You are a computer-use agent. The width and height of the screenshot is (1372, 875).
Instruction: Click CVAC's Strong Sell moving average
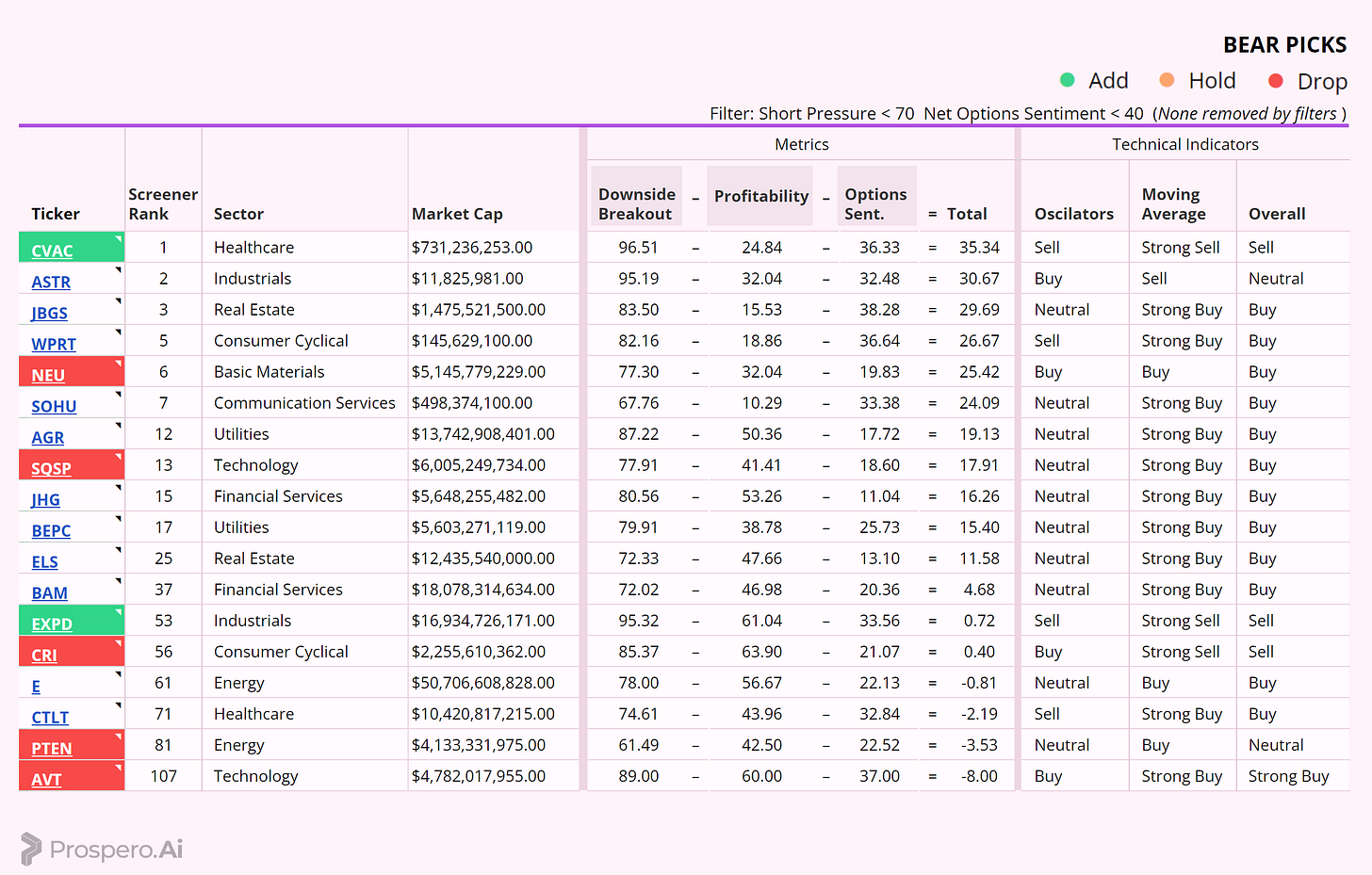(x=1181, y=248)
